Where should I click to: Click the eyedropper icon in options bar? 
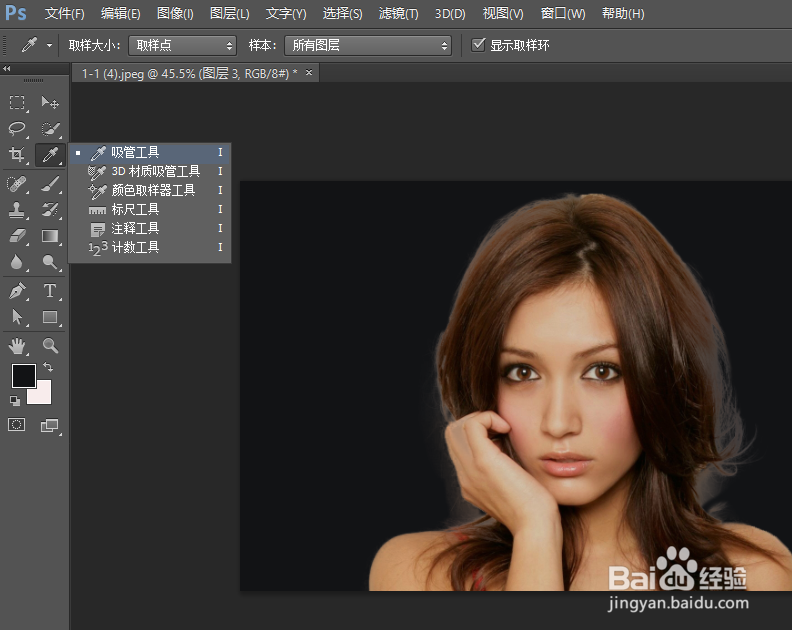(29, 45)
